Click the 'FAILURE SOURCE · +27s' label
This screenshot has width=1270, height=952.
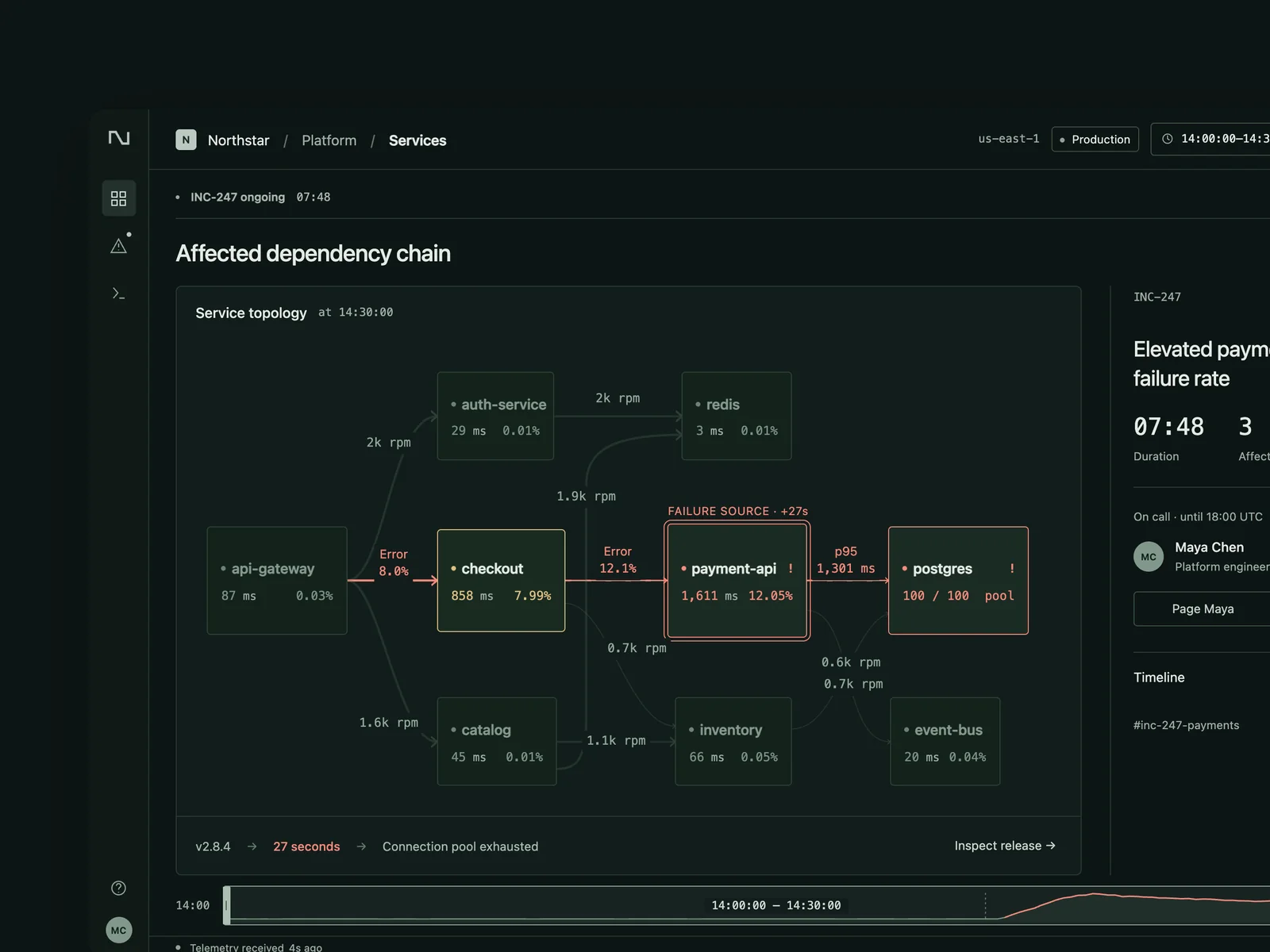(737, 511)
